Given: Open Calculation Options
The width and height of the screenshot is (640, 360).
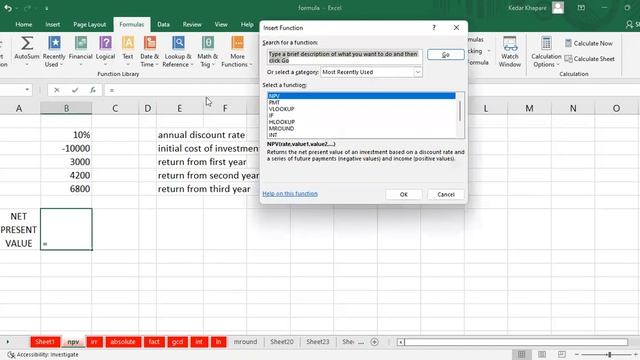Looking at the screenshot, I should 546,51.
